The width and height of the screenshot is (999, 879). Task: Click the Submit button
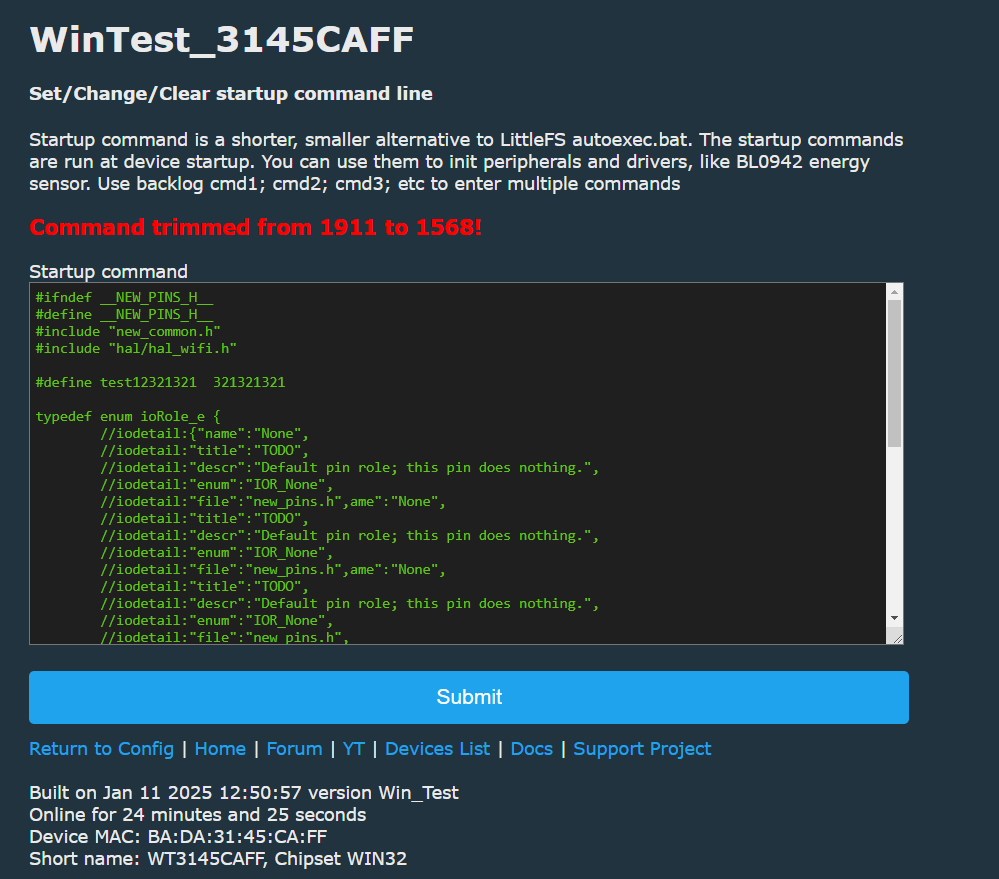point(468,697)
